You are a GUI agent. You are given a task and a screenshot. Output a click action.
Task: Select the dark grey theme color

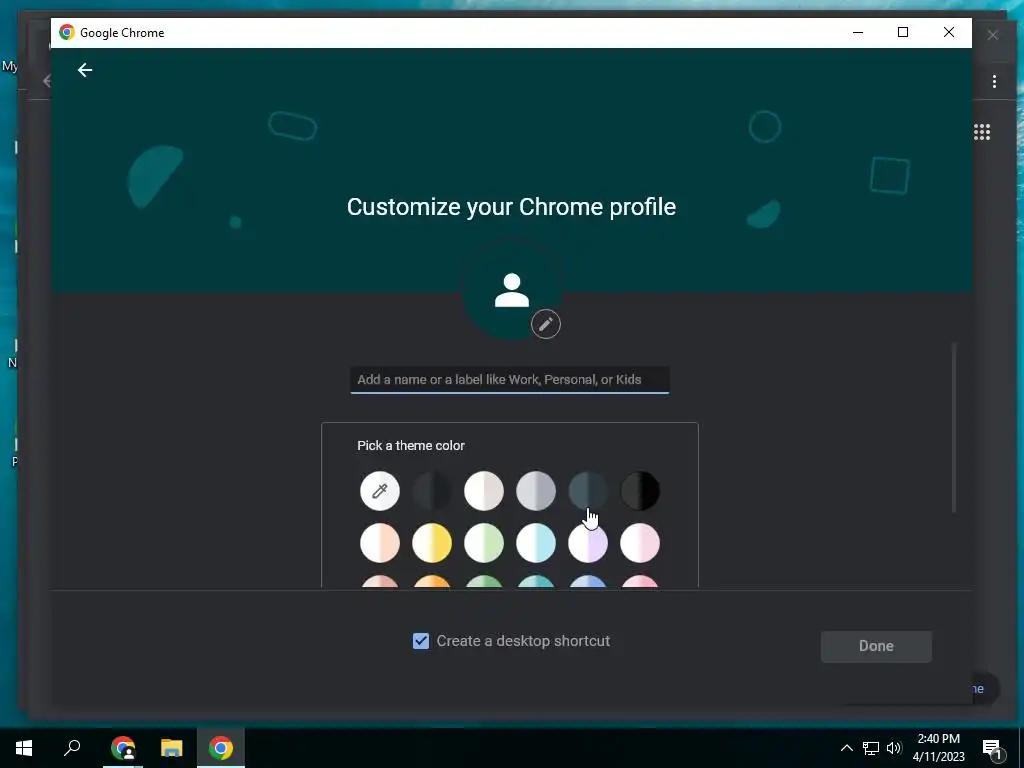432,490
